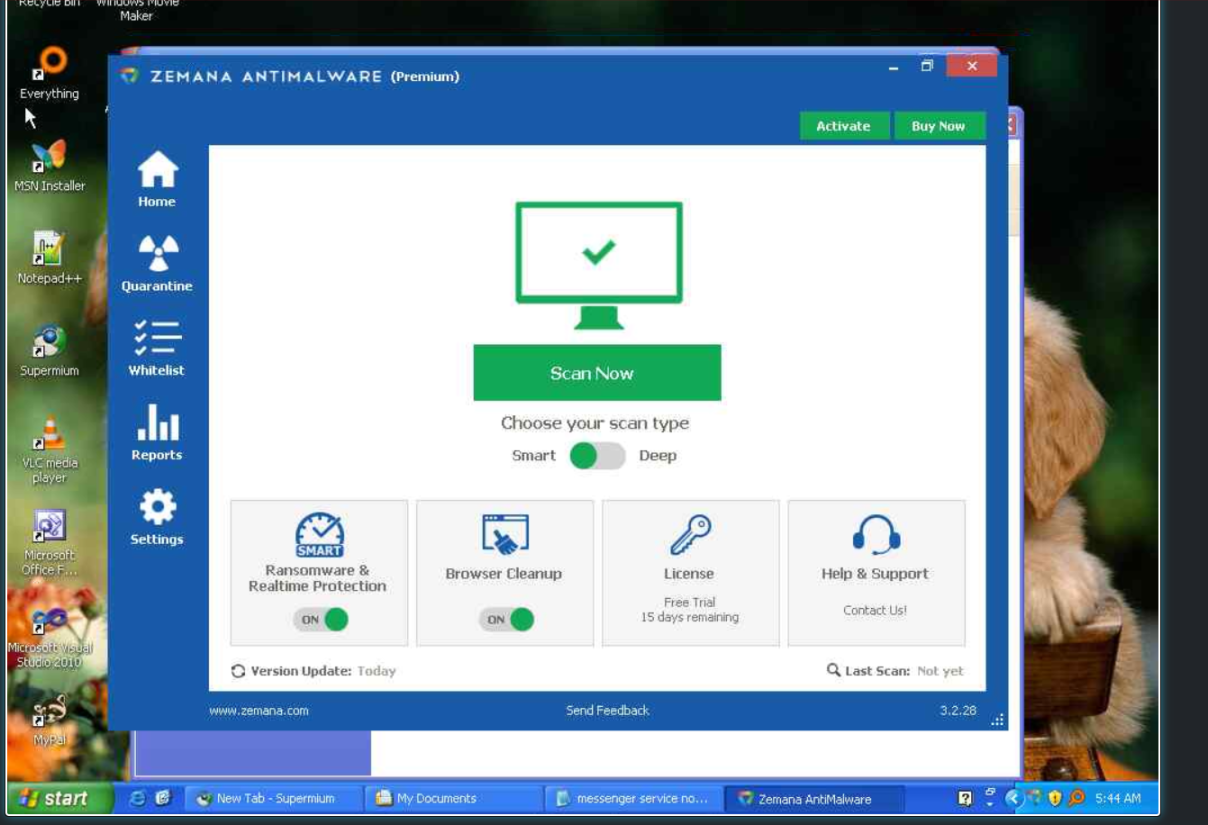1208x825 pixels.
Task: Click the License key icon
Action: coord(690,535)
